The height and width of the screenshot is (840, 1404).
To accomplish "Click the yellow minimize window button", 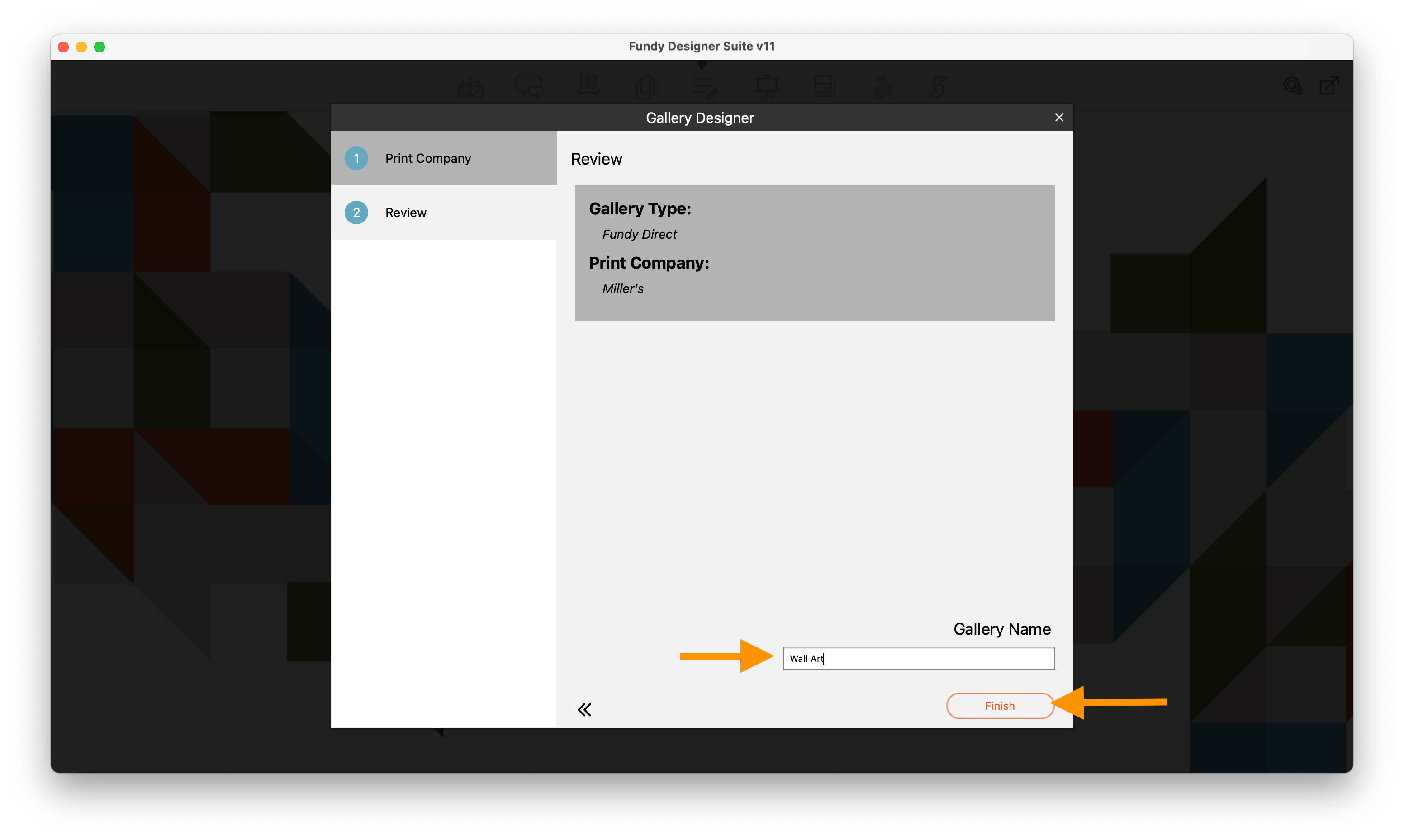I will 81,47.
